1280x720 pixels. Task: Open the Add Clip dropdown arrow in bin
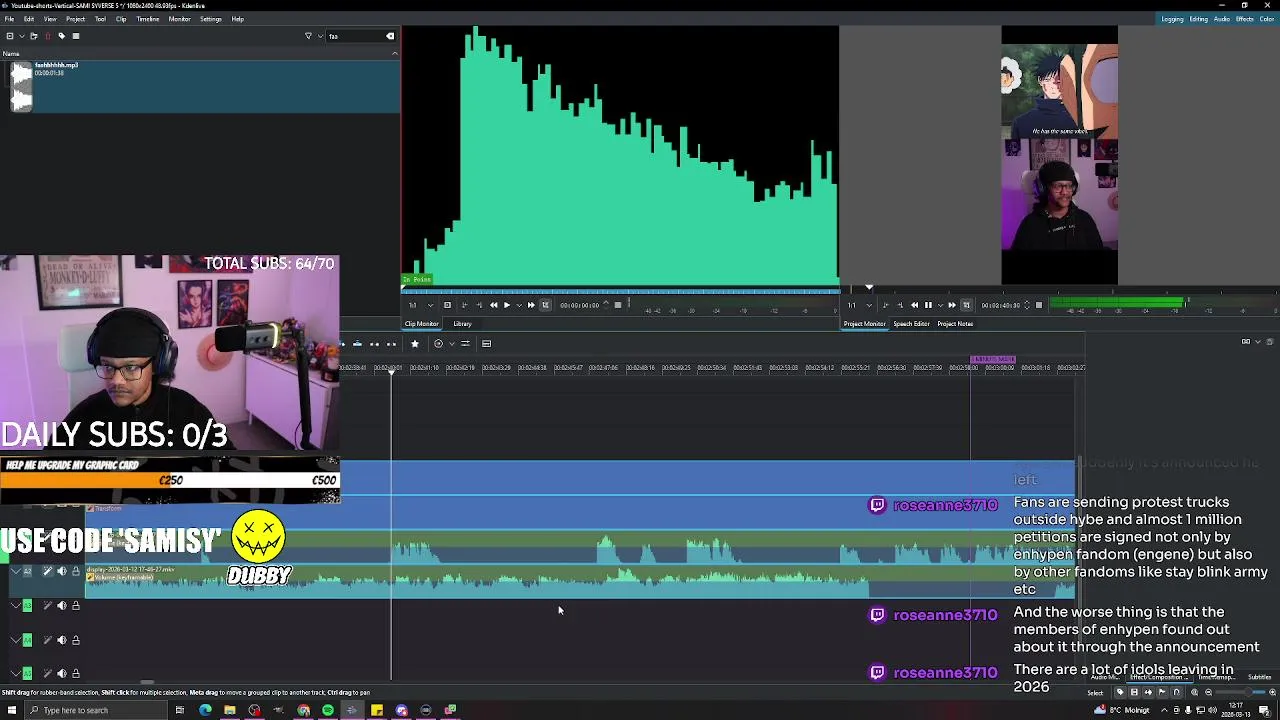pyautogui.click(x=21, y=36)
